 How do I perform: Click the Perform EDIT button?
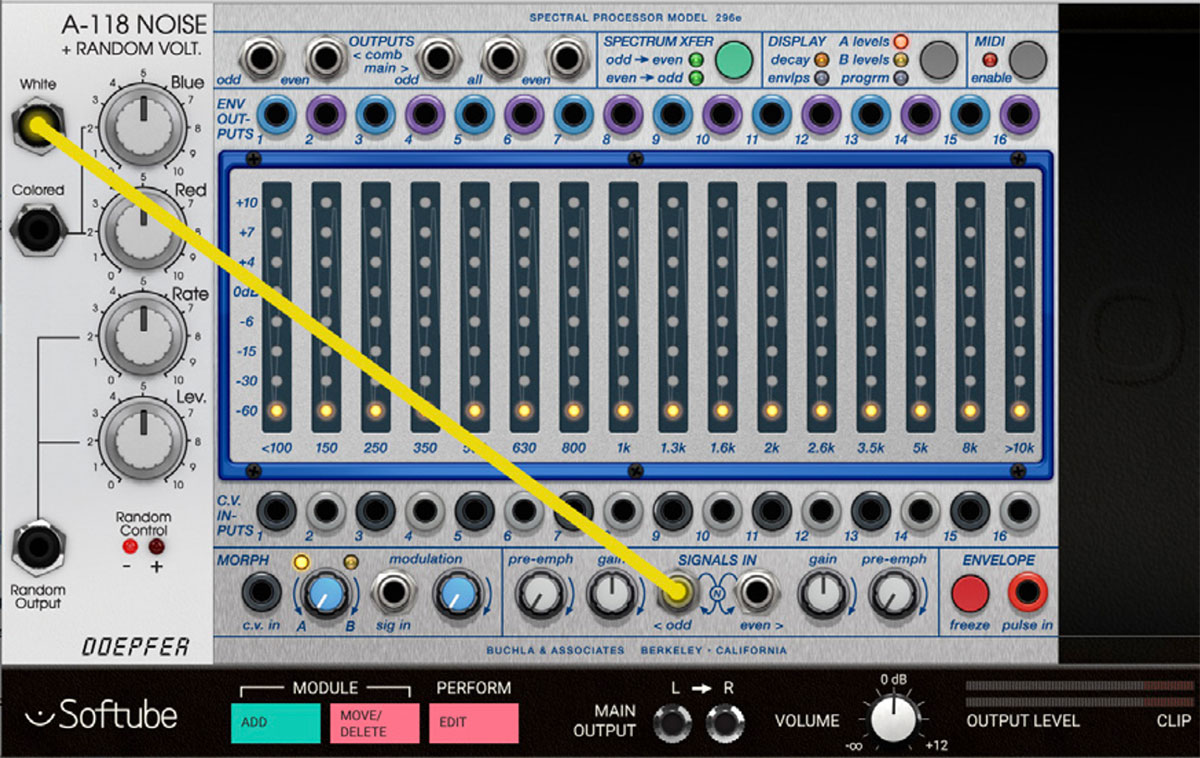[x=474, y=722]
